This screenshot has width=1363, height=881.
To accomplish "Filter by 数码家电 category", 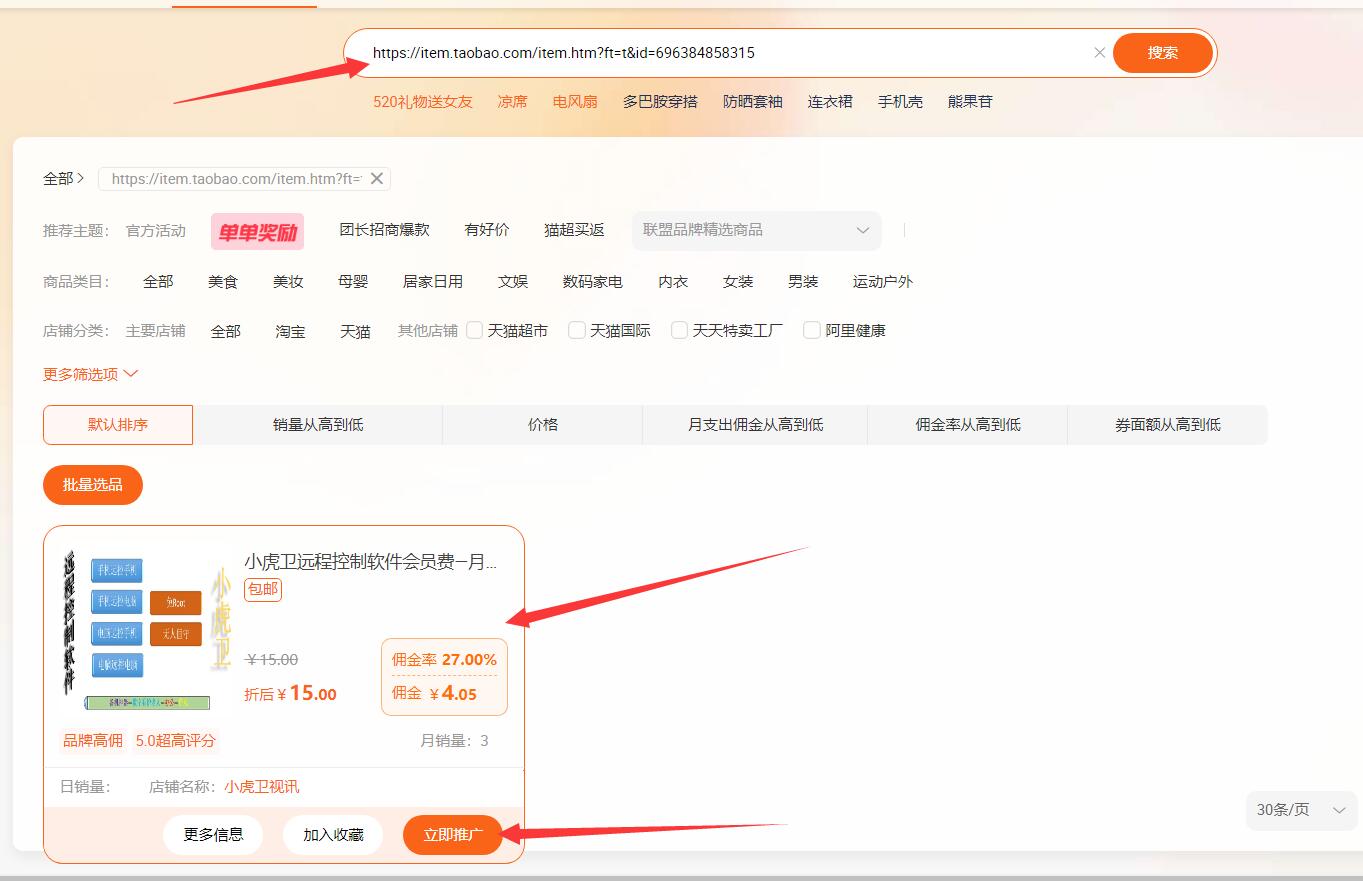I will (x=593, y=282).
